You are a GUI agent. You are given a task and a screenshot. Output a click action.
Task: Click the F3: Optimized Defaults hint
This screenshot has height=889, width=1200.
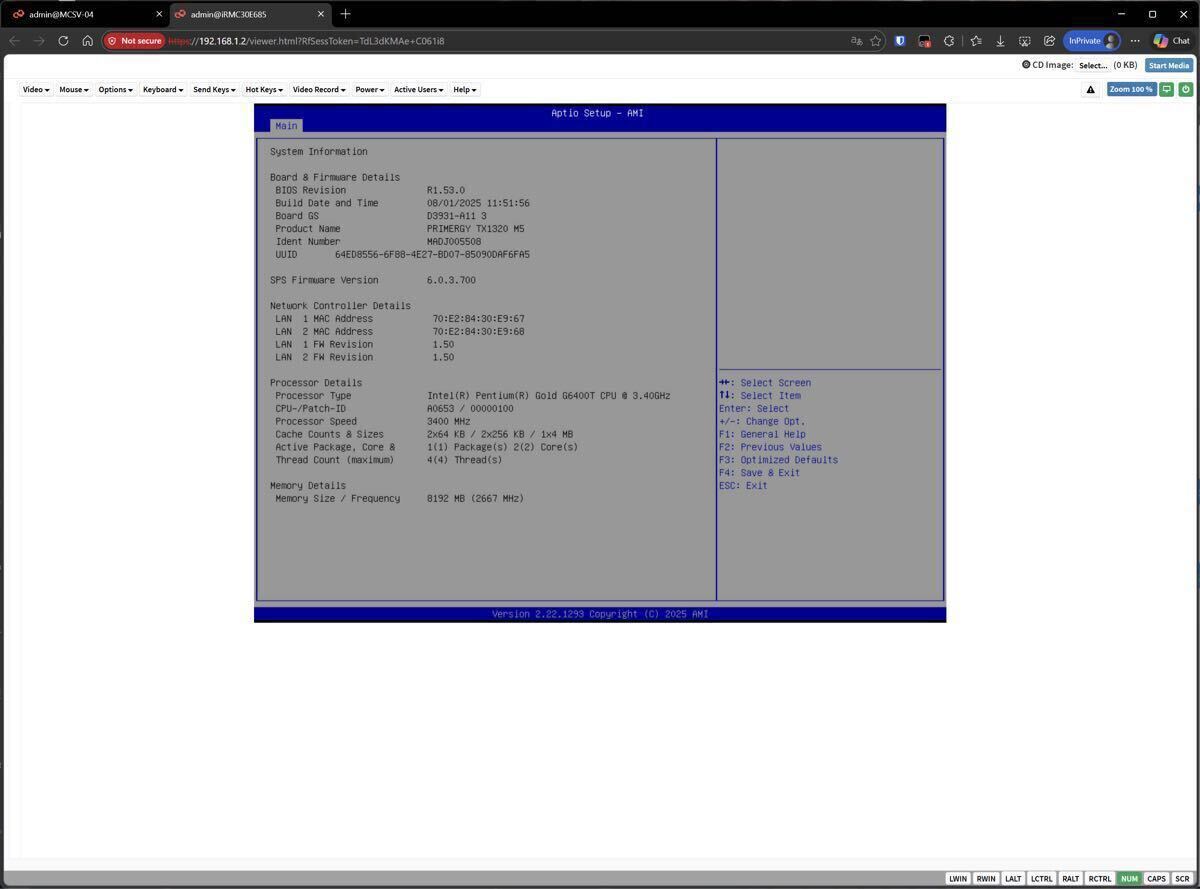point(778,460)
